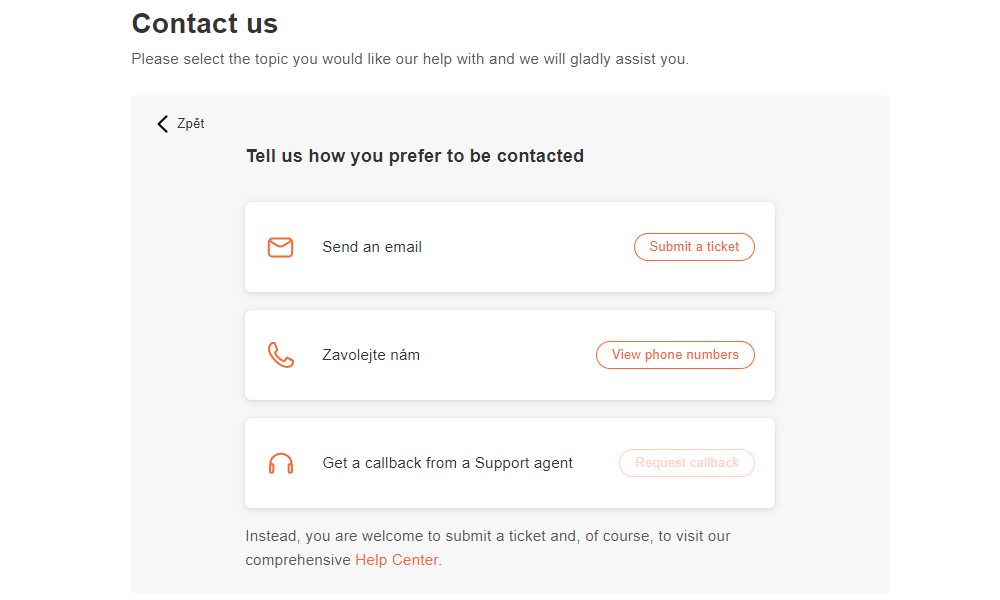Select the Send an email label
Viewport: 1000px width, 600px height.
pyautogui.click(x=372, y=247)
